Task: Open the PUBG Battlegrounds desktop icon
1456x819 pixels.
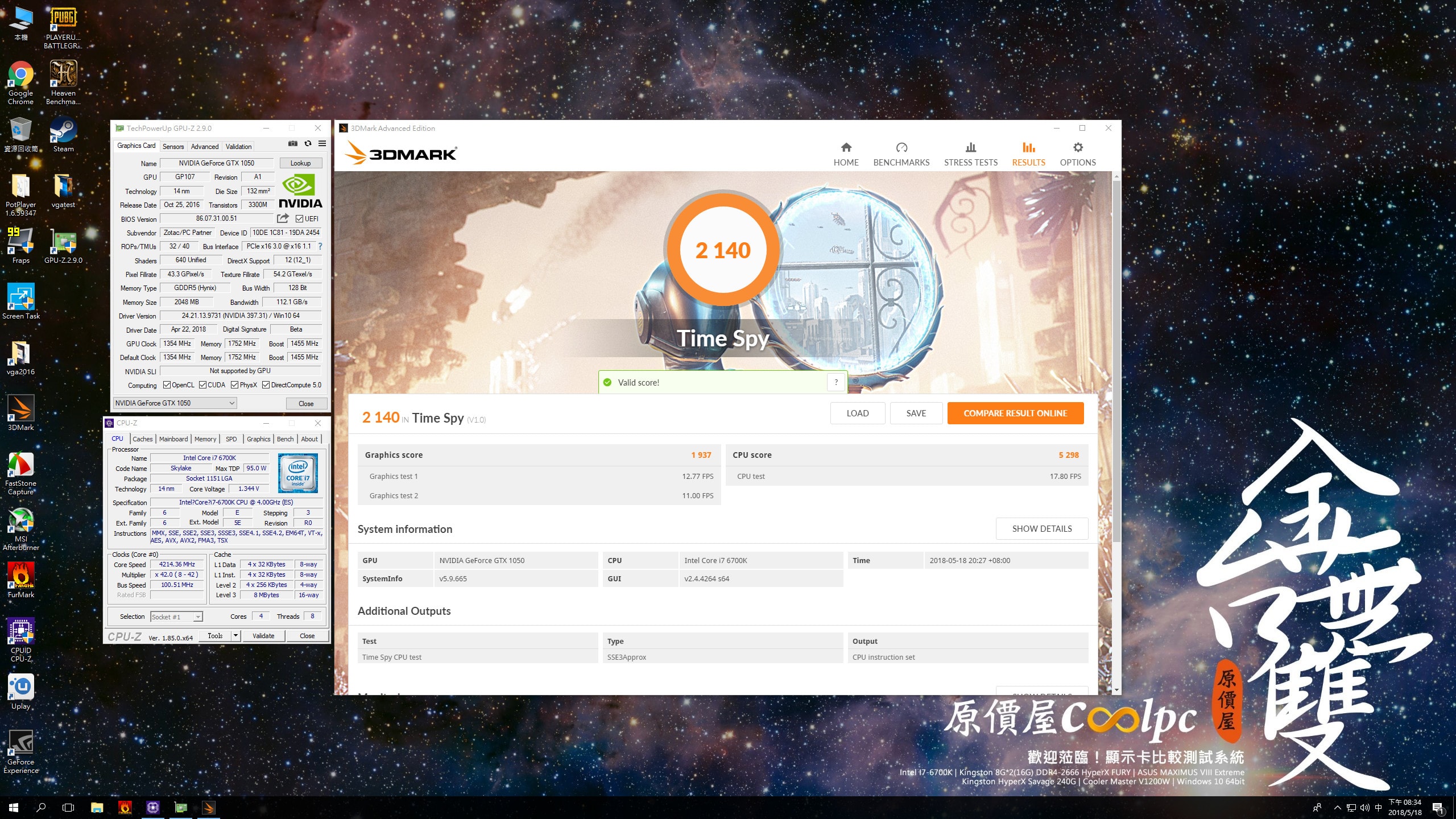Action: 63,27
